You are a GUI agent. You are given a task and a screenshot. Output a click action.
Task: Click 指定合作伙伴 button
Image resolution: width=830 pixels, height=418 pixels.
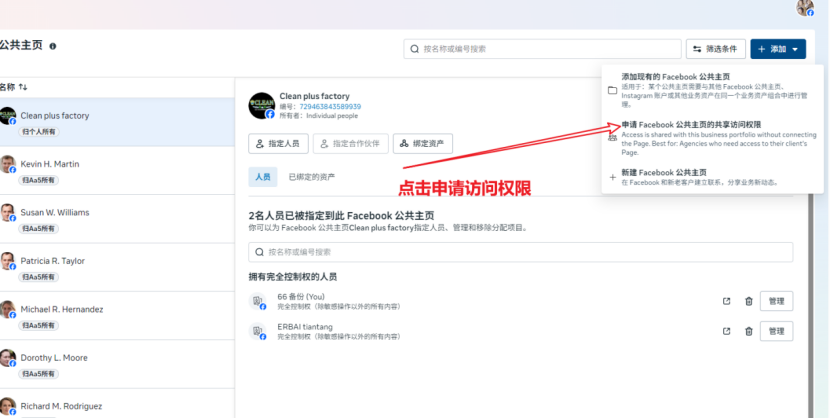tap(350, 143)
